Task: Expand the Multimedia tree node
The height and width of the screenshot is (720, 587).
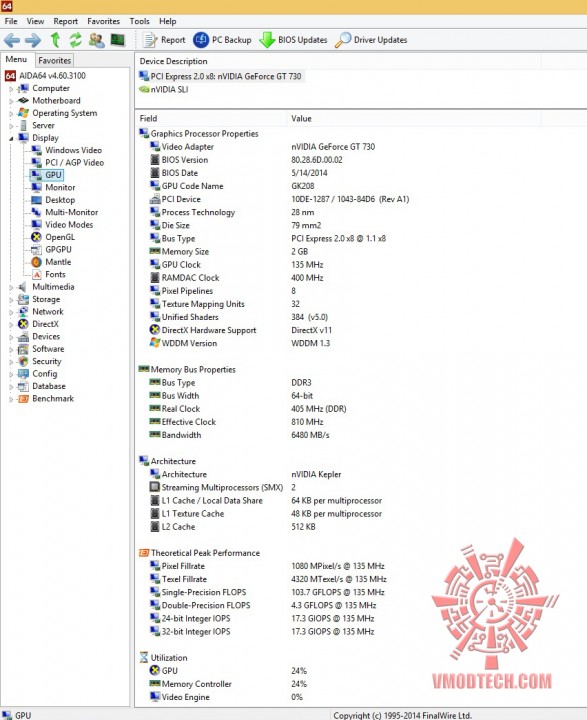Action: point(11,287)
